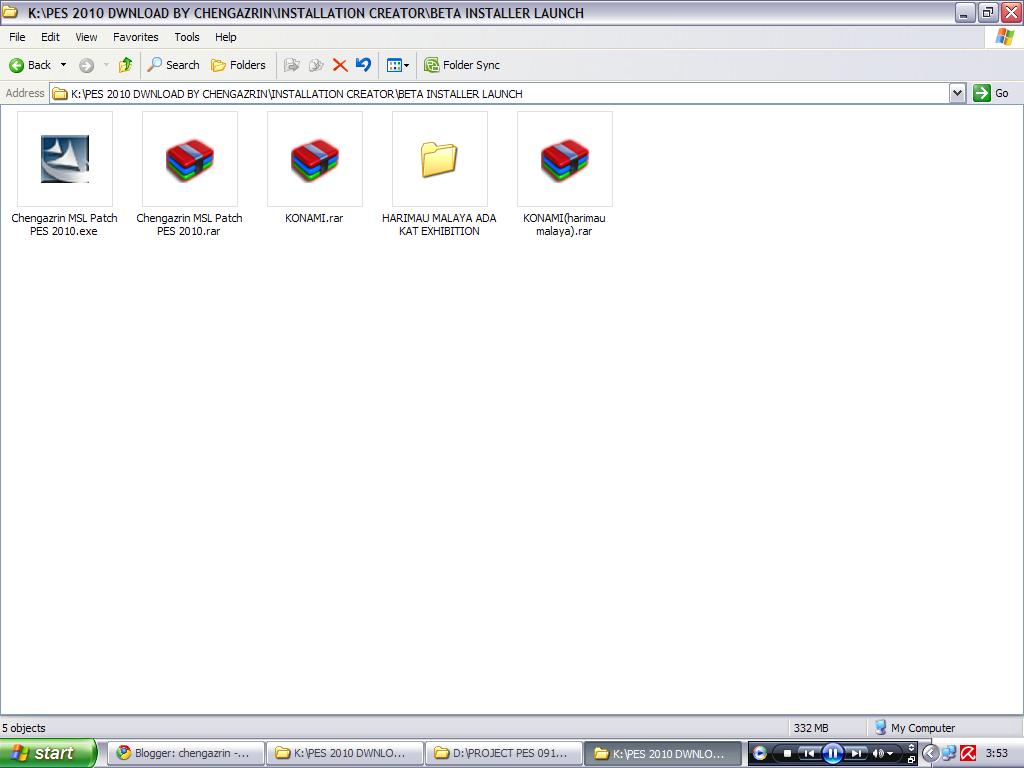Open the Favorites menu

click(136, 37)
